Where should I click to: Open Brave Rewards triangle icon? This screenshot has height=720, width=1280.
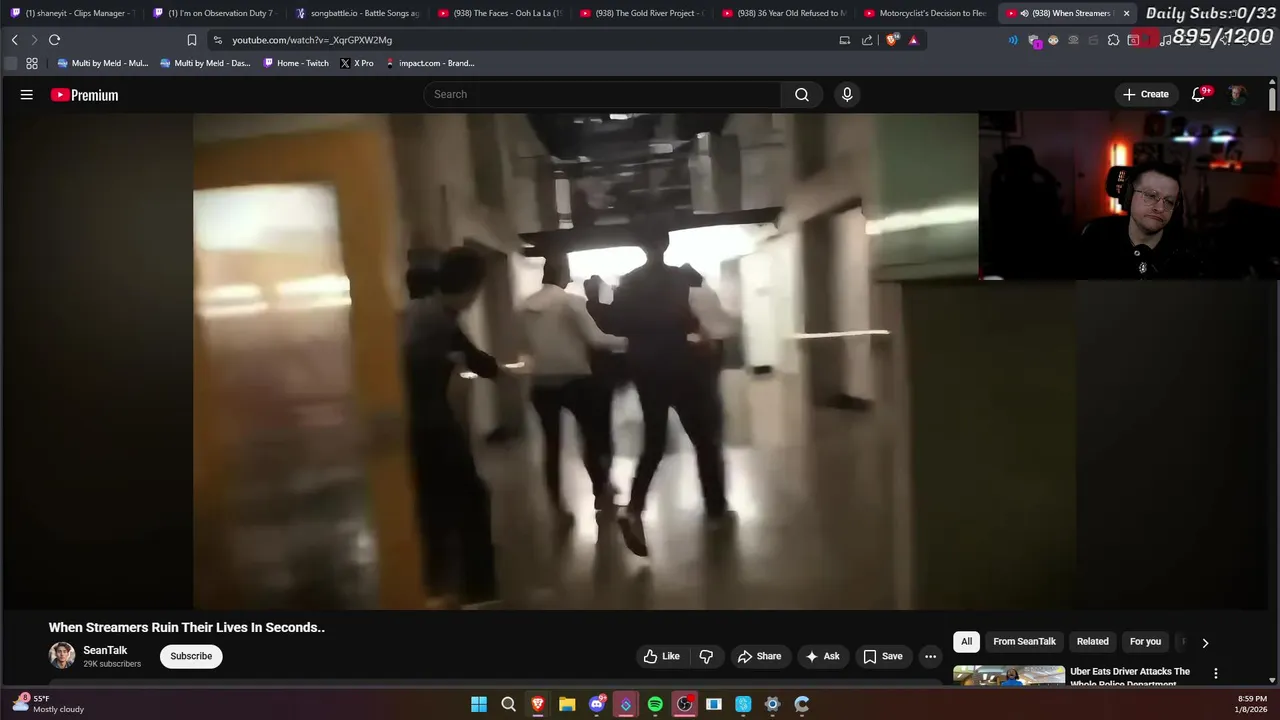[x=913, y=40]
